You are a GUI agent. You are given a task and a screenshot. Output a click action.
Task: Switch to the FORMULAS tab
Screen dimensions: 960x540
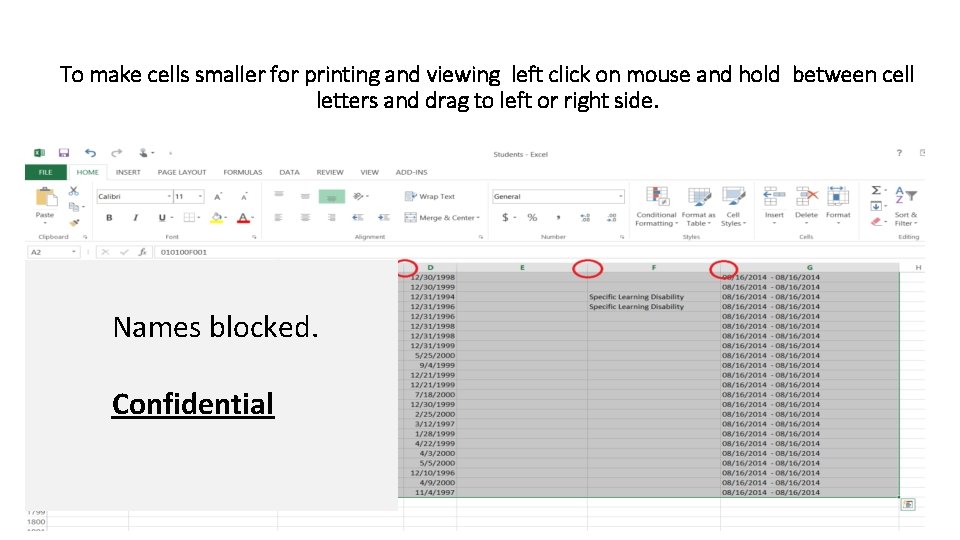tap(242, 172)
